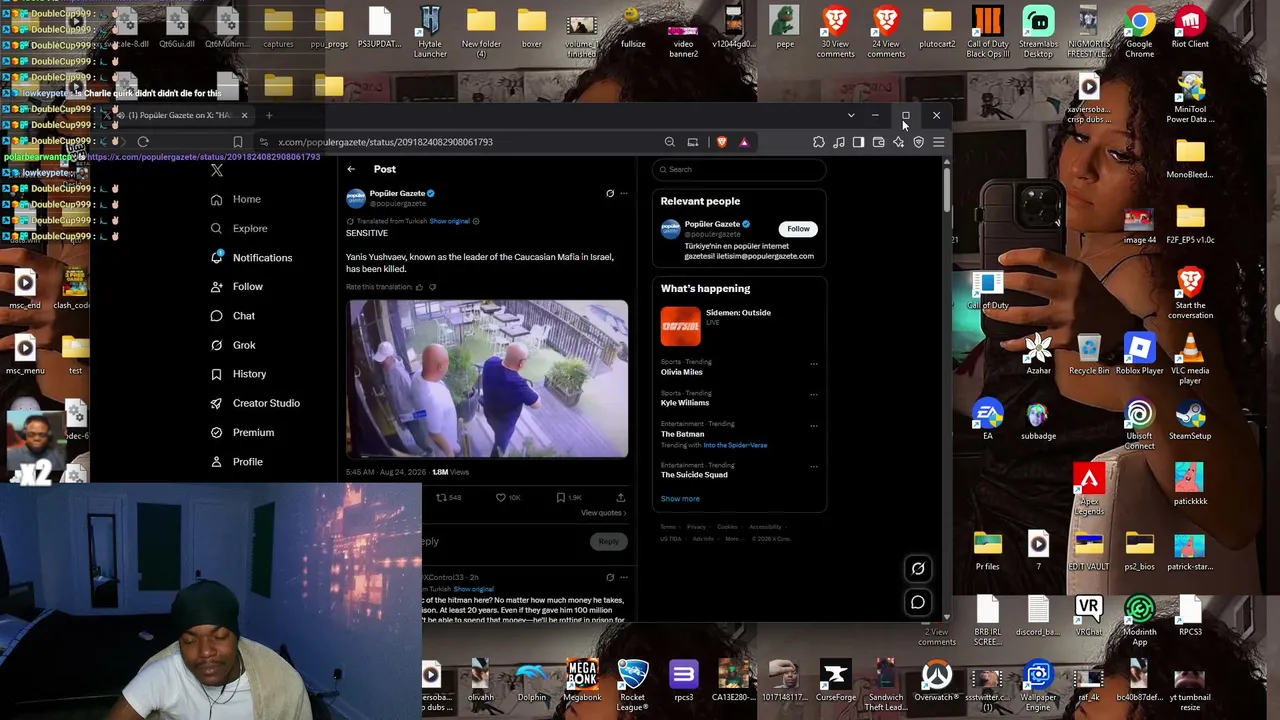Screen dimensions: 1280x720
Task: Open Leo AI sparkle icon in toolbar
Action: pos(899,142)
